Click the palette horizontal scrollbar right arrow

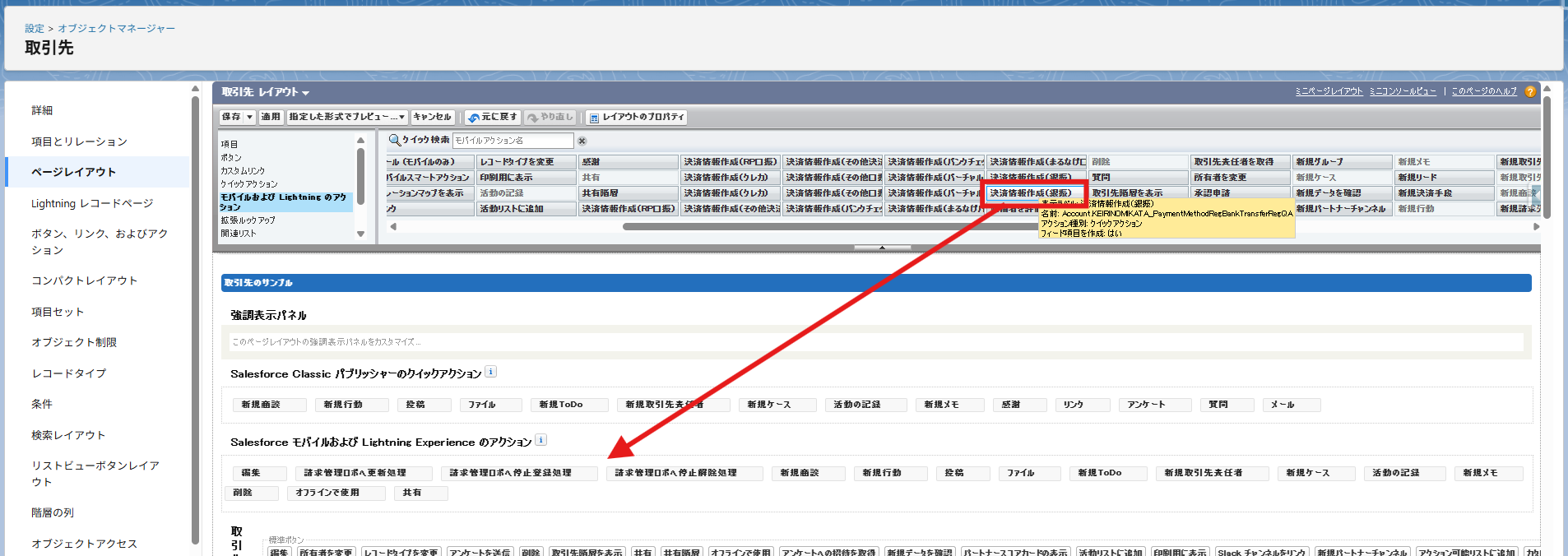coord(1535,226)
